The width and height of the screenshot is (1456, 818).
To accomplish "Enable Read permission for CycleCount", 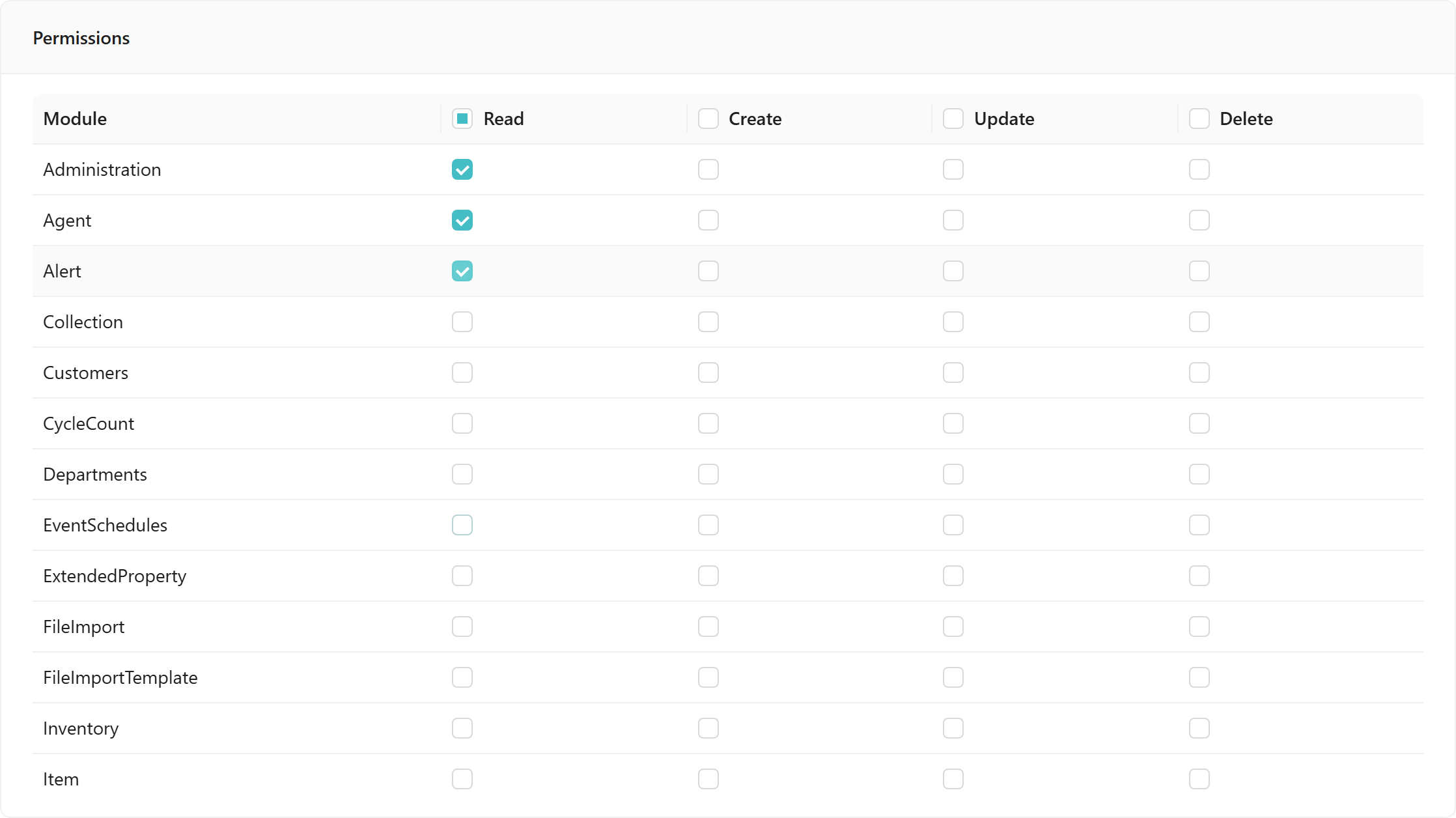I will coord(462,423).
